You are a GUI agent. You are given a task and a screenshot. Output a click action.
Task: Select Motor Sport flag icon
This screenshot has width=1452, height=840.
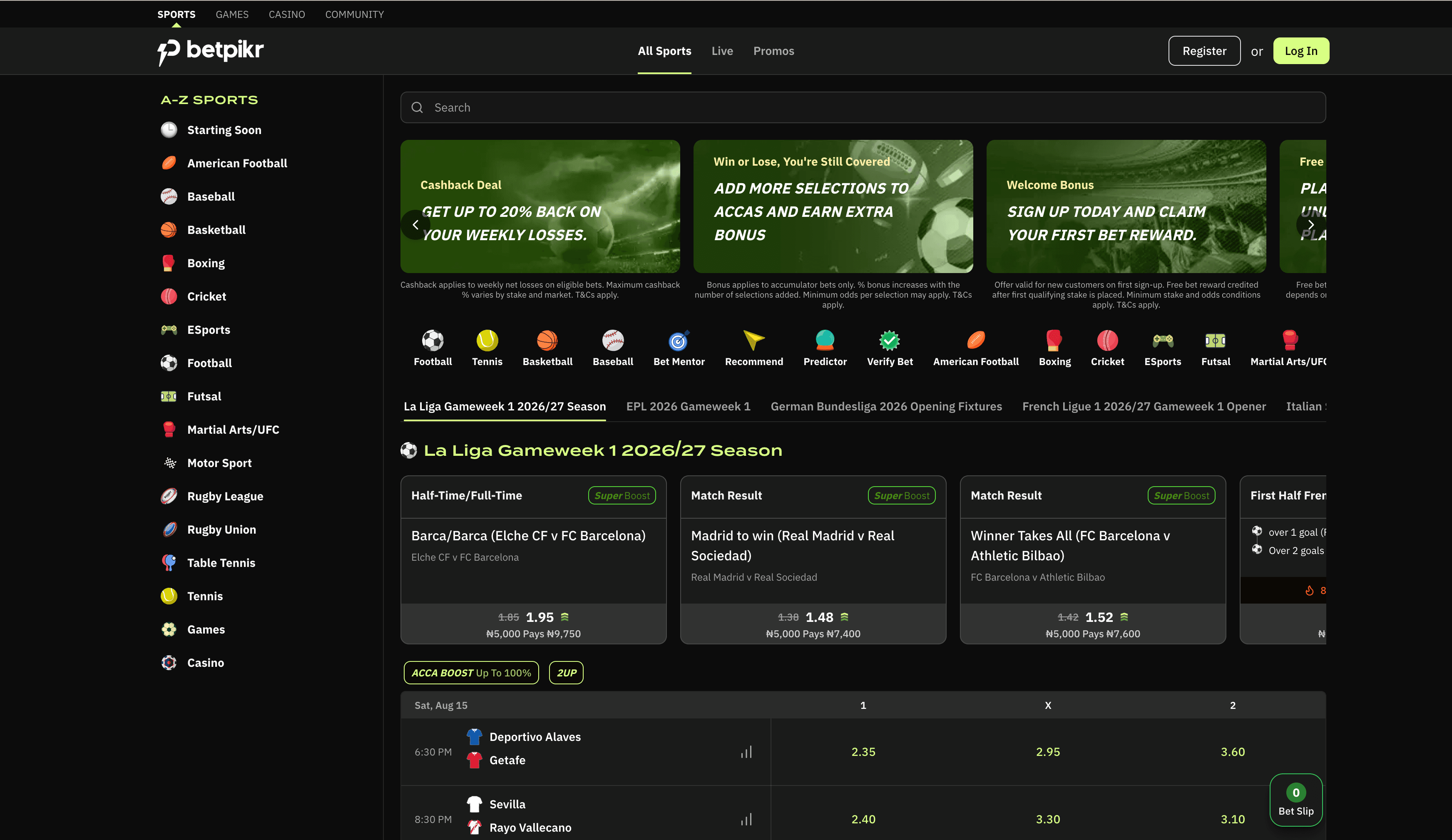[169, 462]
